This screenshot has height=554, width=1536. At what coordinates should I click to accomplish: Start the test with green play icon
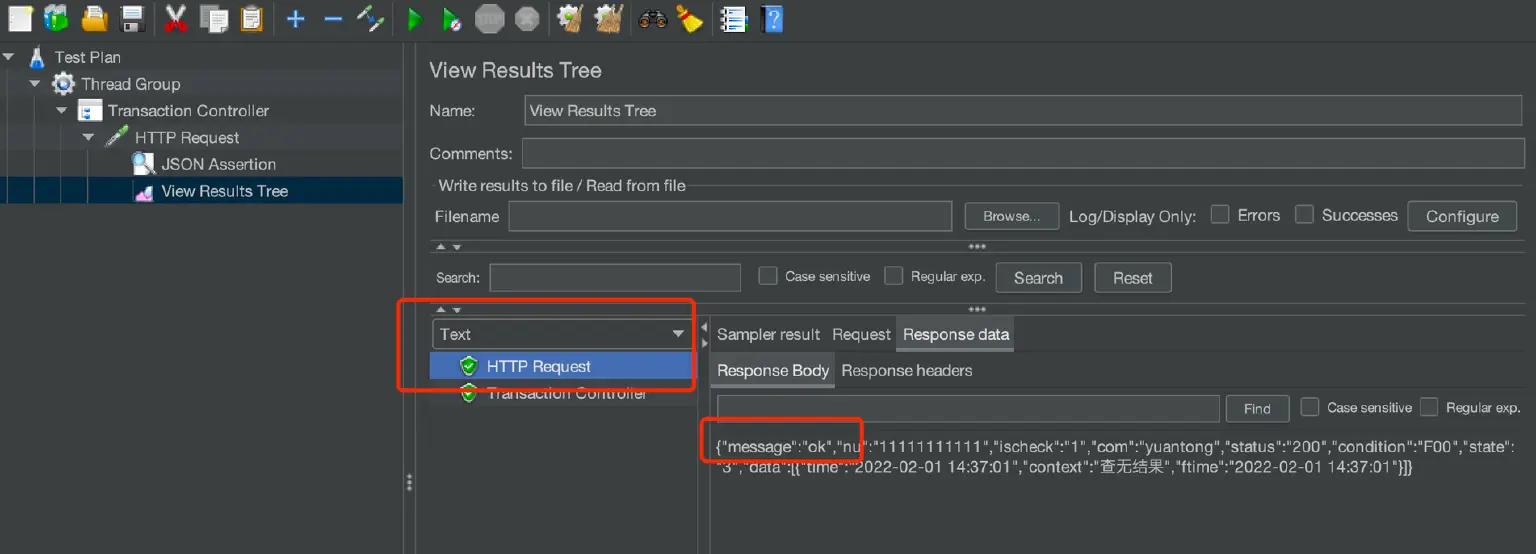tap(414, 19)
